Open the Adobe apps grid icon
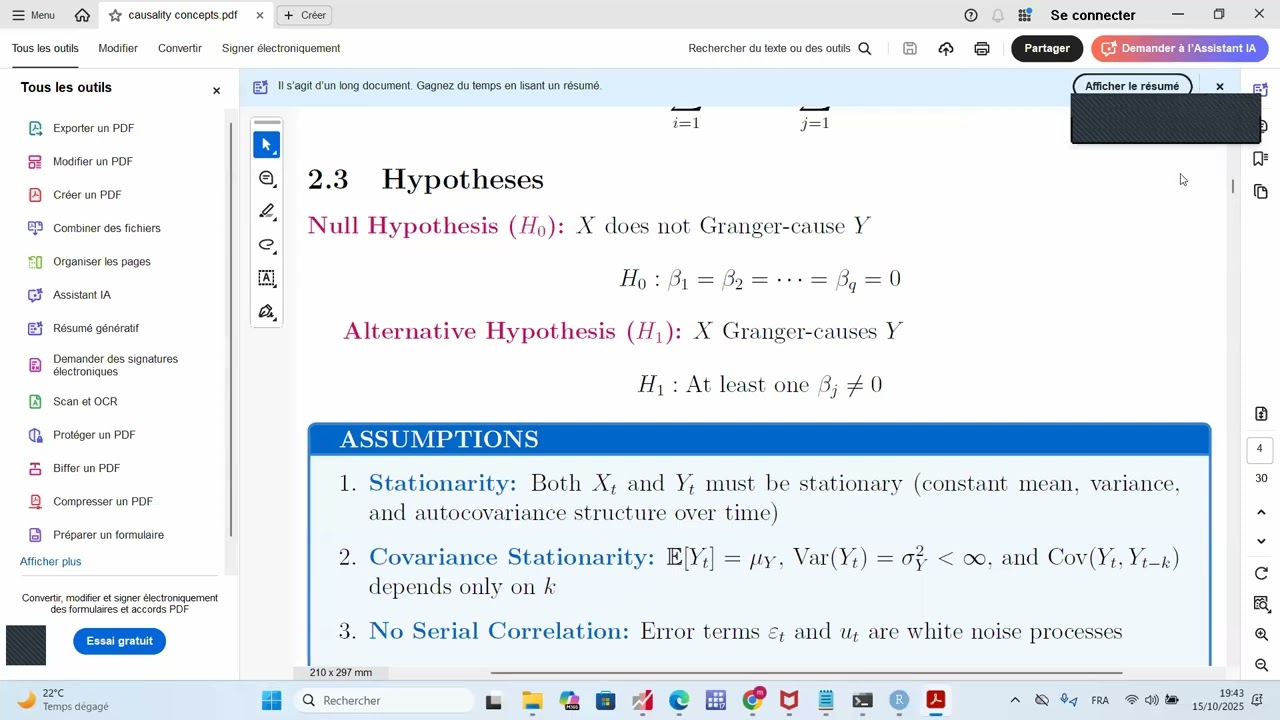The width and height of the screenshot is (1280, 720). (1025, 15)
